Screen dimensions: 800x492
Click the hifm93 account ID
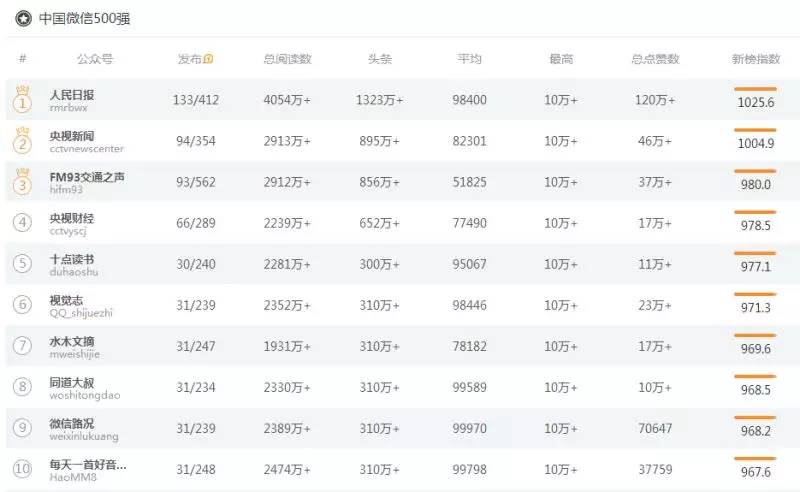tap(66, 190)
